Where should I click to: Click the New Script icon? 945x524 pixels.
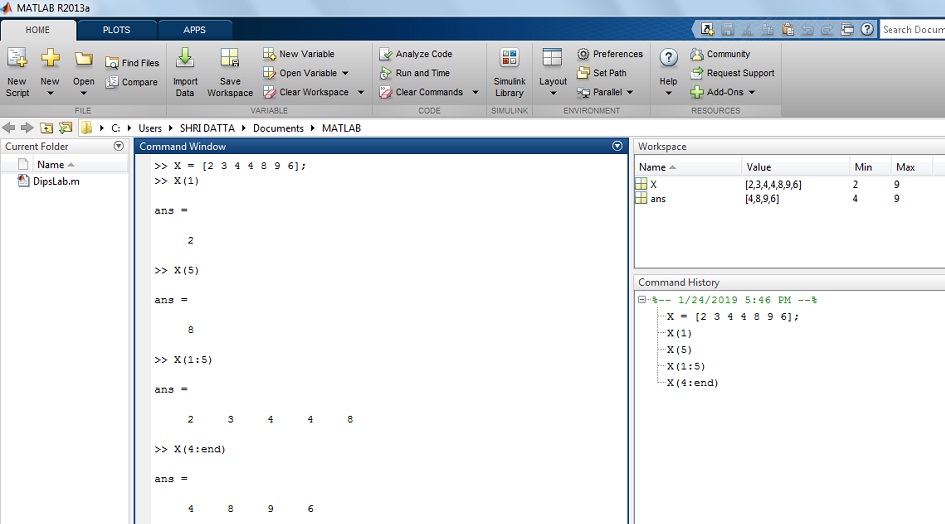(17, 62)
